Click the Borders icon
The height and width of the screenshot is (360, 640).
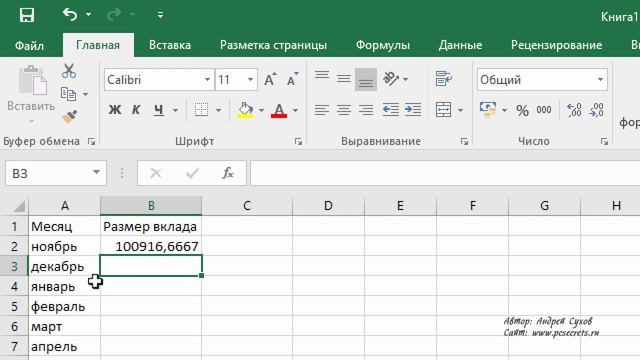click(201, 110)
